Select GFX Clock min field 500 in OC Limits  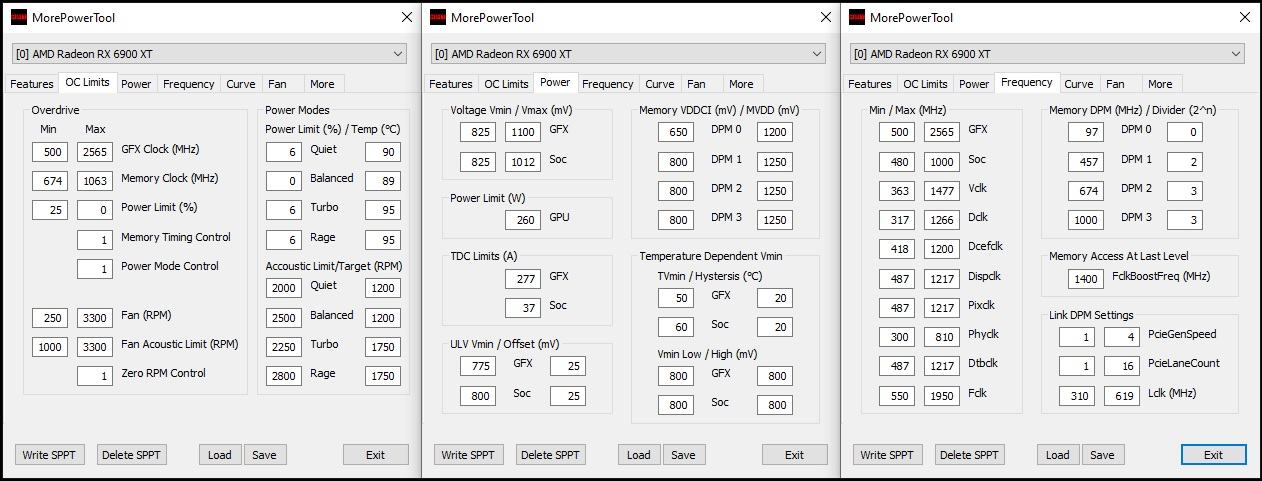(50, 152)
